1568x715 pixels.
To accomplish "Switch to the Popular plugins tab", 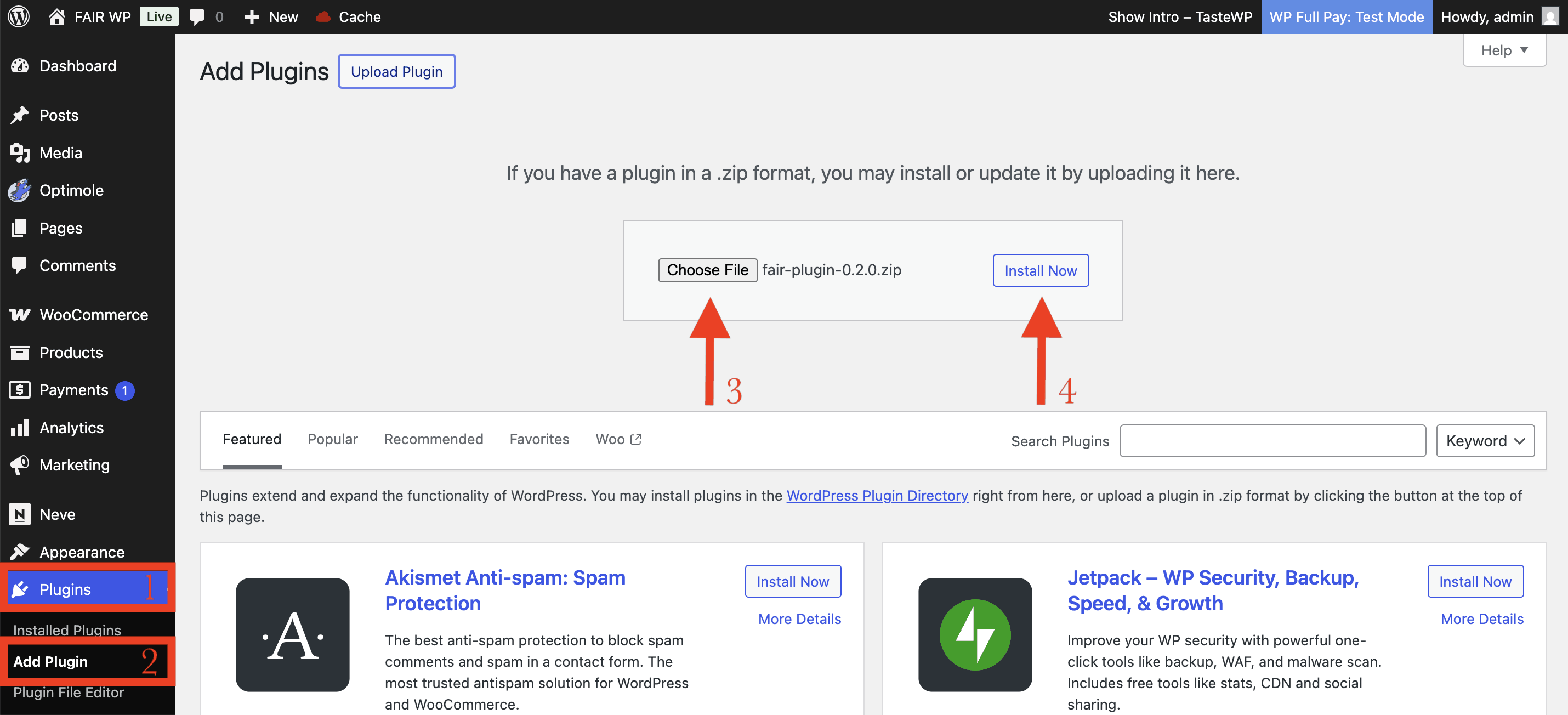I will coord(333,439).
